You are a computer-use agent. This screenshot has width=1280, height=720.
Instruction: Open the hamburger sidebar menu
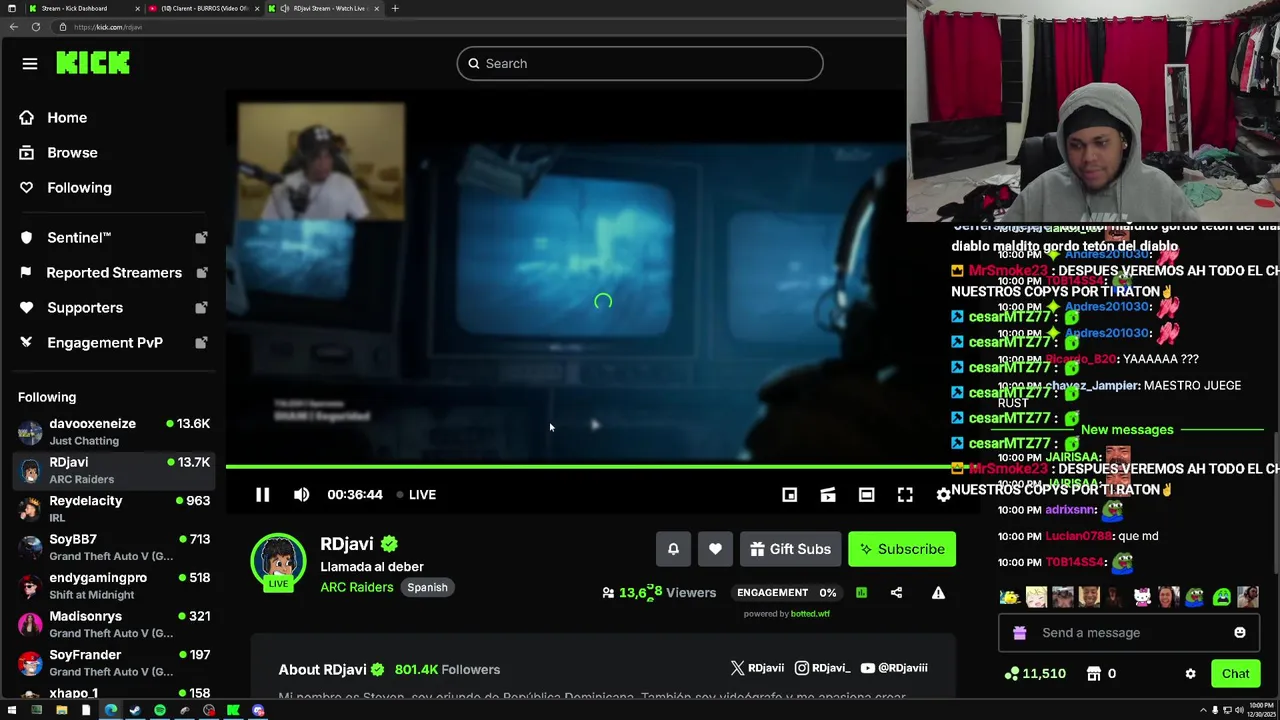coord(30,63)
